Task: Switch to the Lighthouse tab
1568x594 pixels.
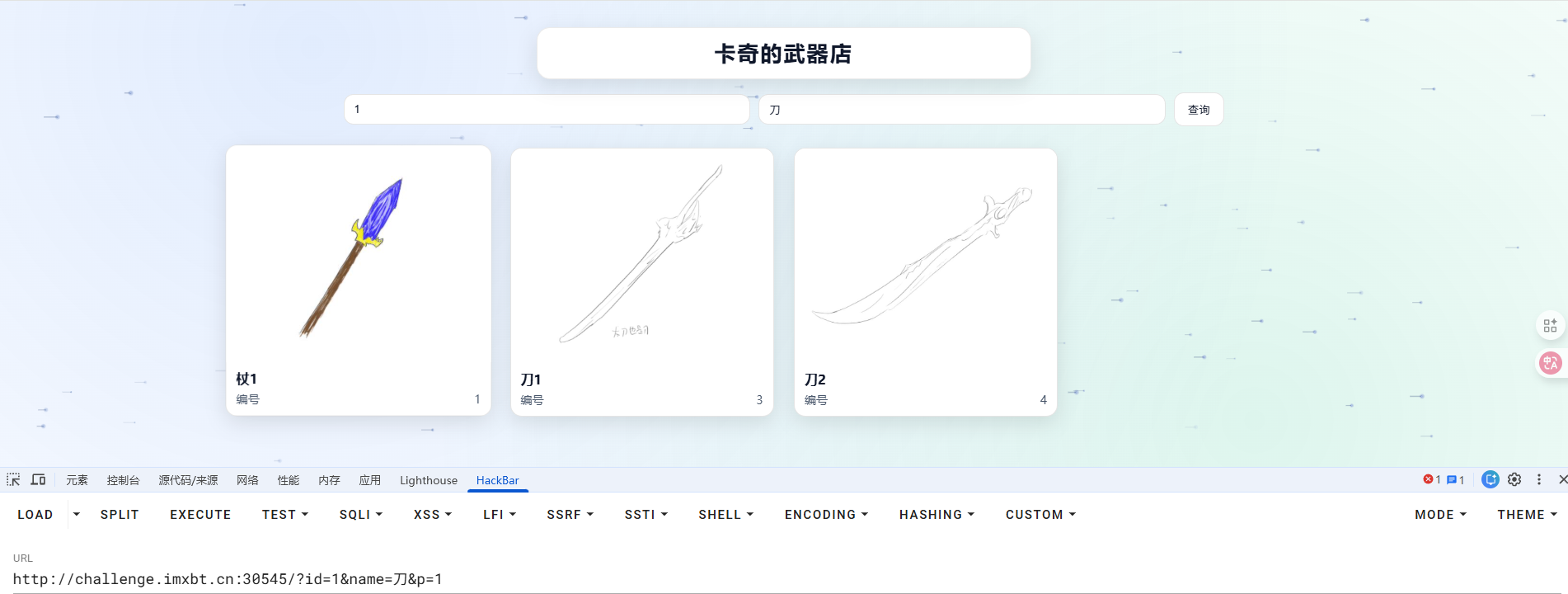Action: coord(428,480)
